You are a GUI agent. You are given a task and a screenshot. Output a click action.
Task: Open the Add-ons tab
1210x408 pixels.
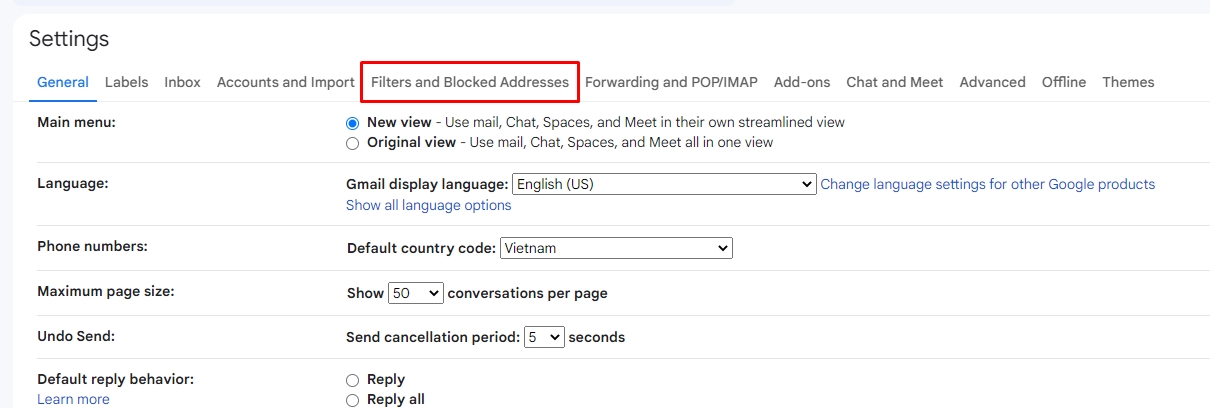(x=802, y=82)
